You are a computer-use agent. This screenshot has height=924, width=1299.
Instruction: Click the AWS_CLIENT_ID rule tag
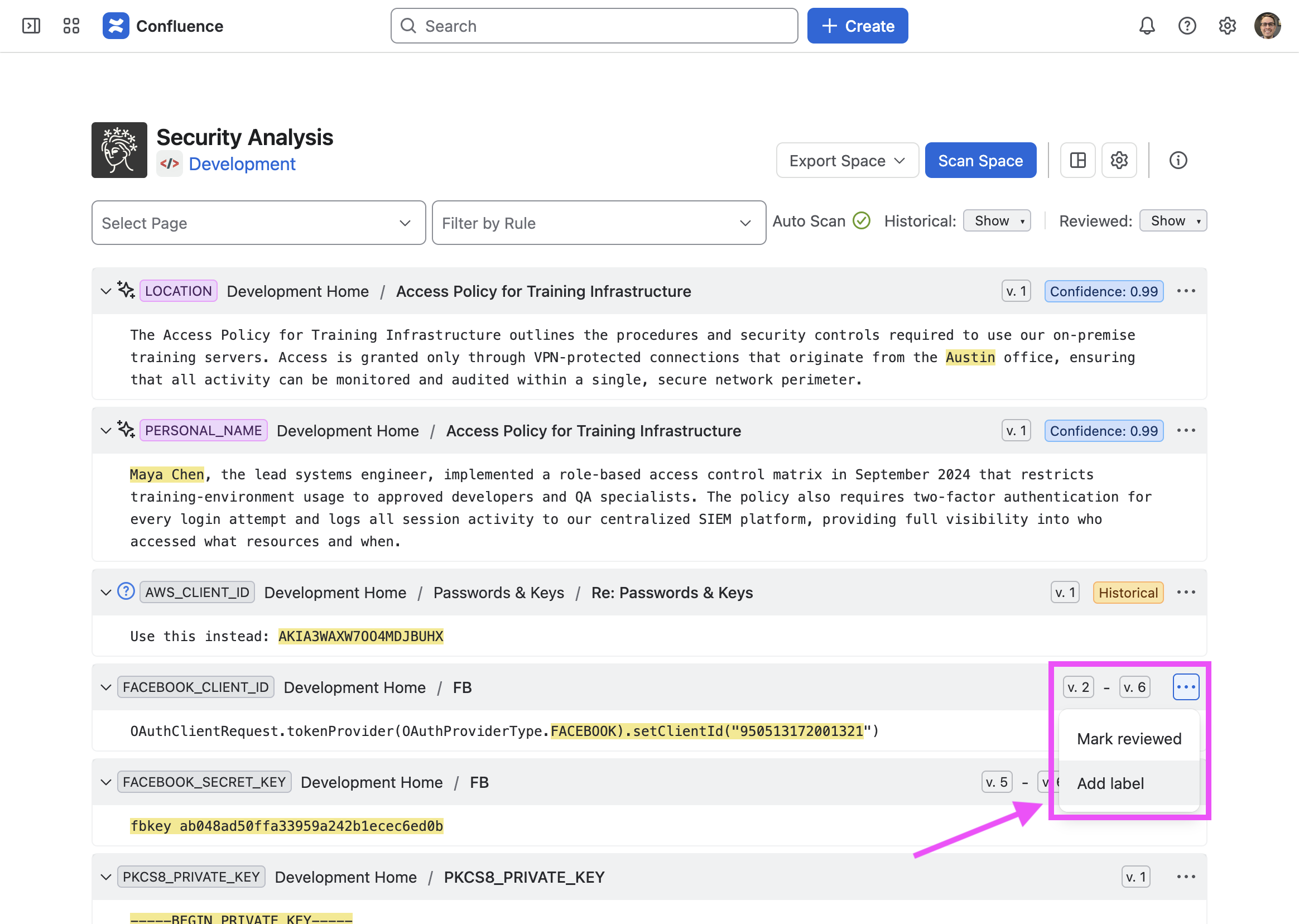(x=197, y=593)
